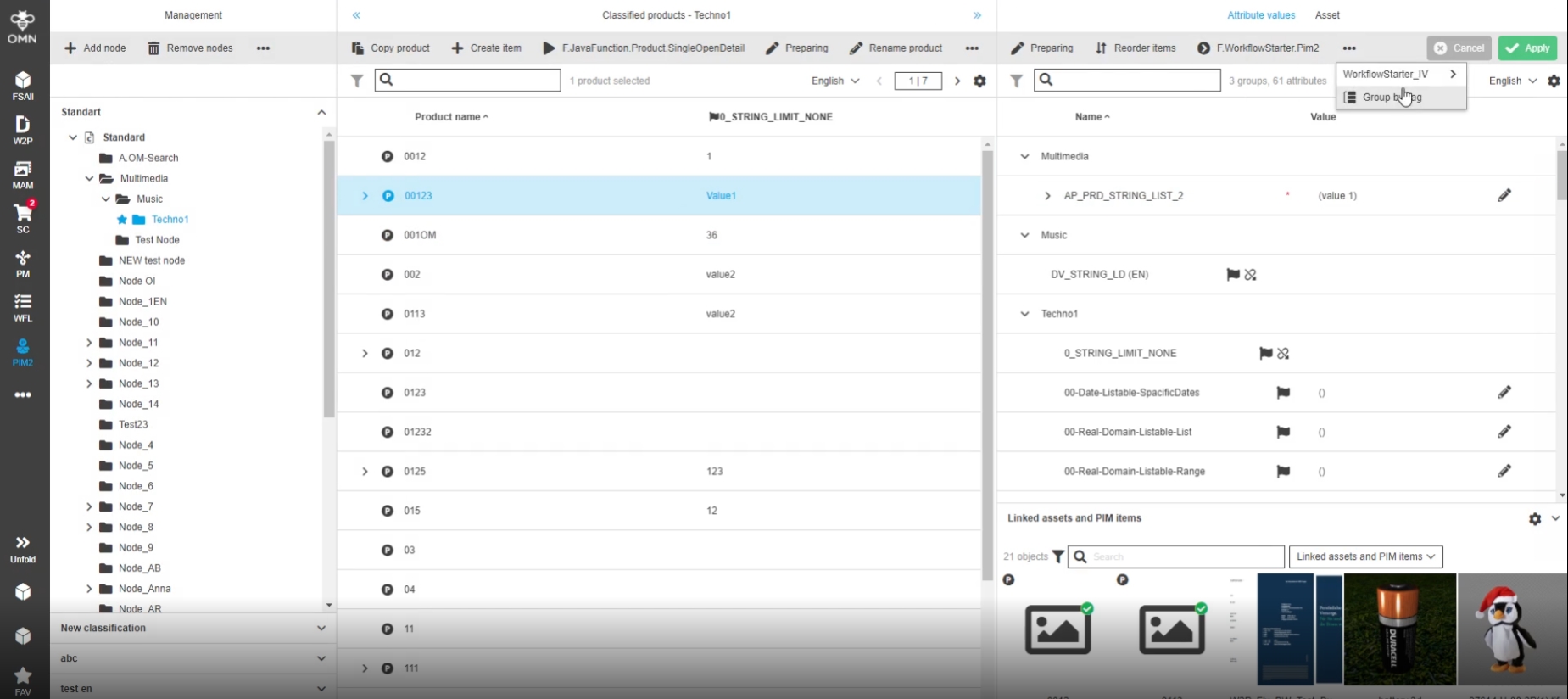Collapse the Multimedia folder in the tree
Screen dimensions: 1568x699
pyautogui.click(x=89, y=178)
